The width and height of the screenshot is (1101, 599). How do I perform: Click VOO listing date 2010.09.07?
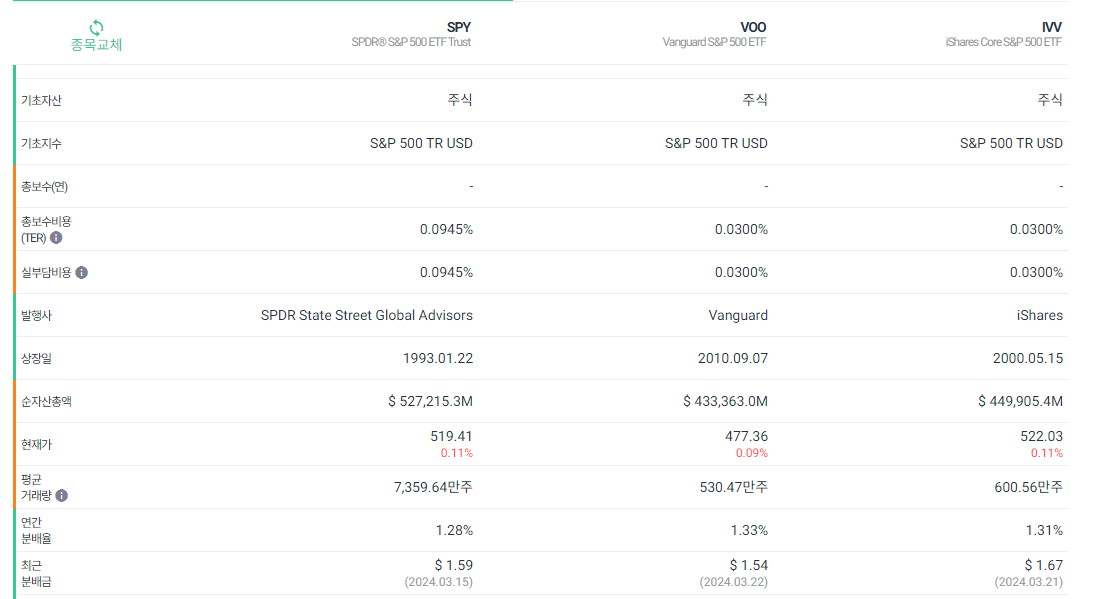pos(733,359)
